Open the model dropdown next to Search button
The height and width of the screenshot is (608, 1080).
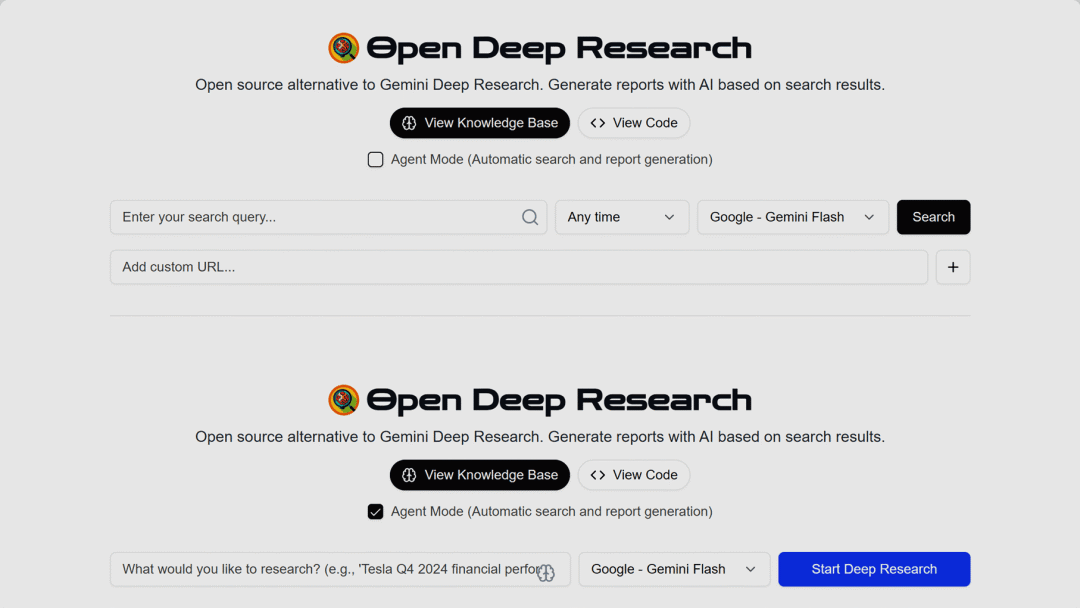(x=793, y=217)
